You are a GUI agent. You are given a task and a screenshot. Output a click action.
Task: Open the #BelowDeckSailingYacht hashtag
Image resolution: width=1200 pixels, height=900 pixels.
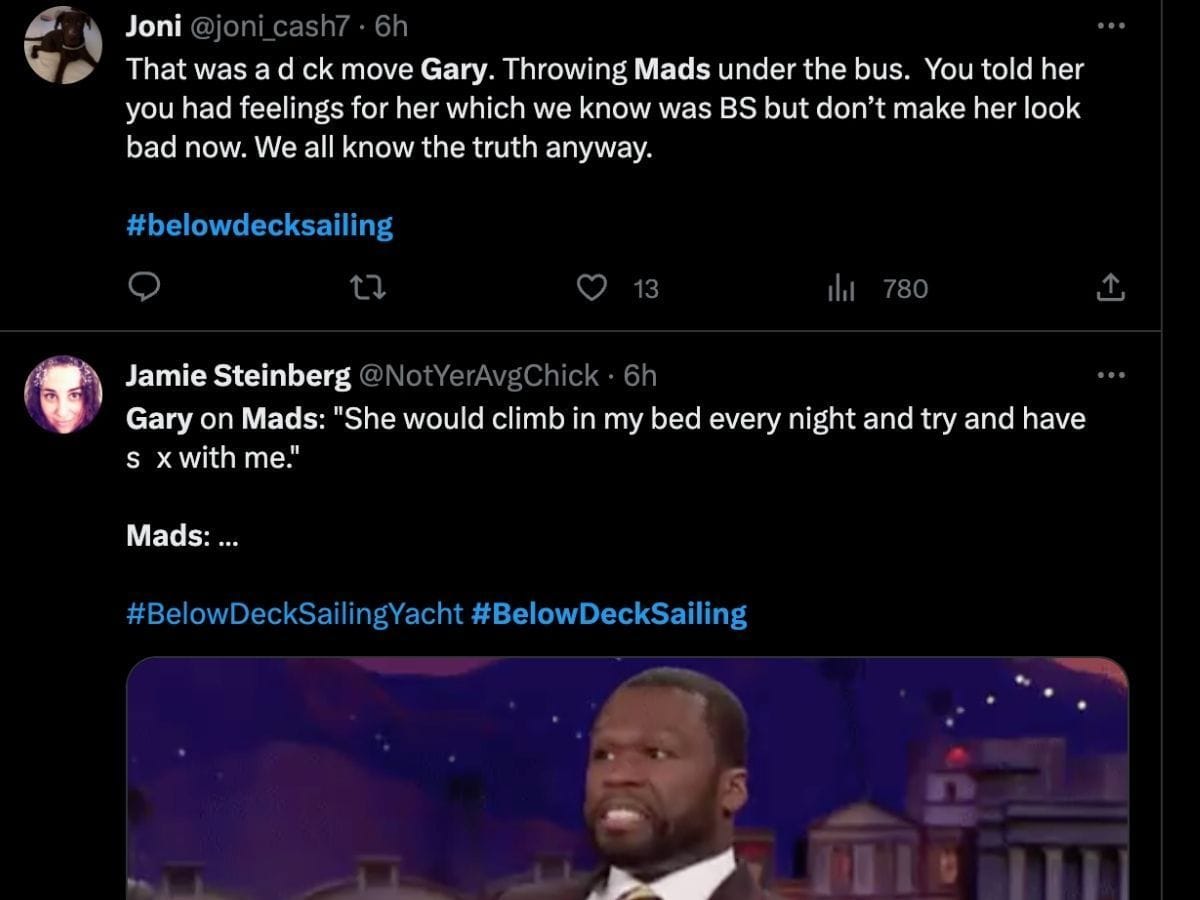294,613
